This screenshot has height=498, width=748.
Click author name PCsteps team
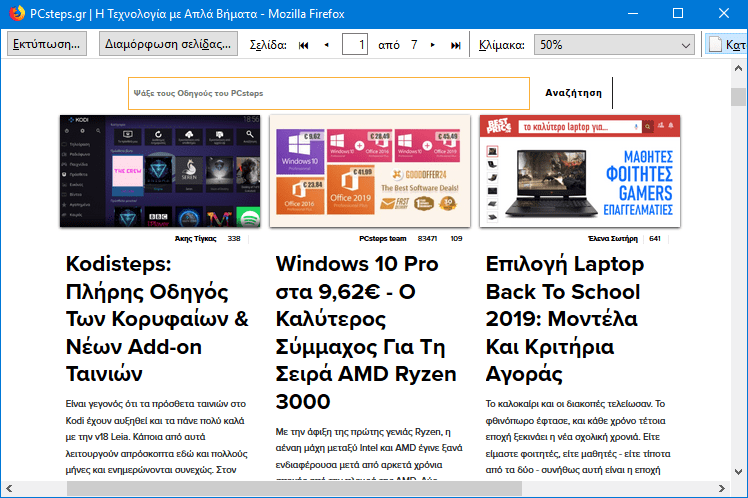(383, 239)
